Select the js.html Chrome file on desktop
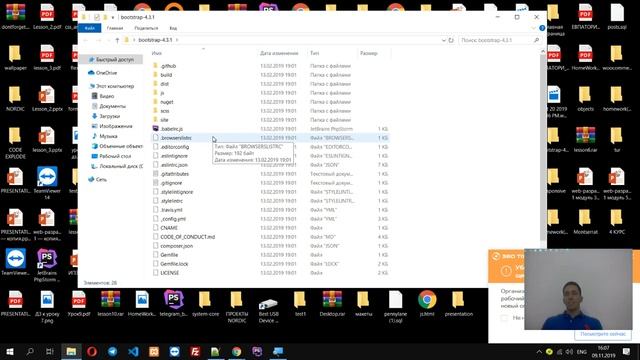Screen dimensions: 640x360 click(x=427, y=304)
